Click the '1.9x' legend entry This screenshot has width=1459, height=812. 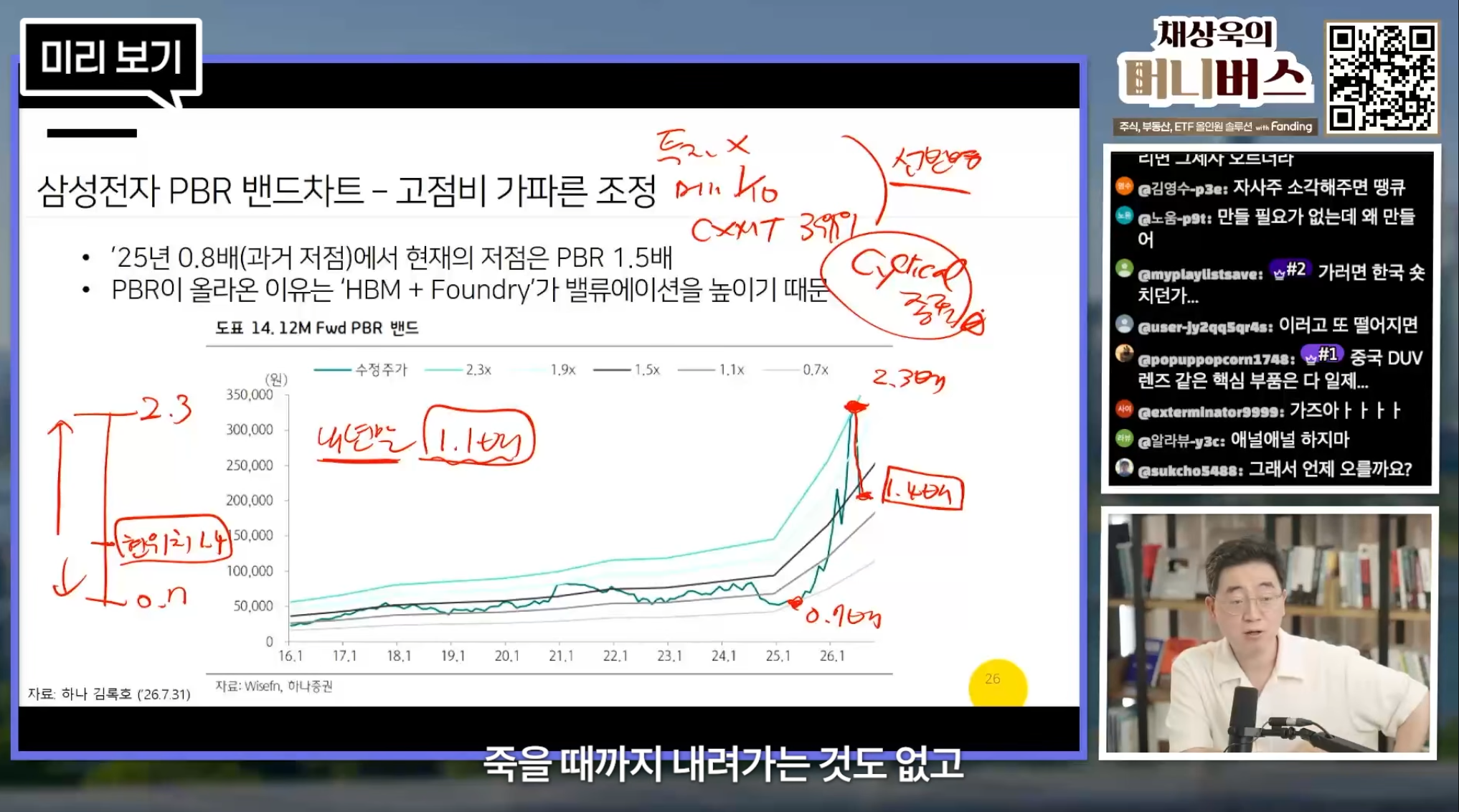(543, 369)
